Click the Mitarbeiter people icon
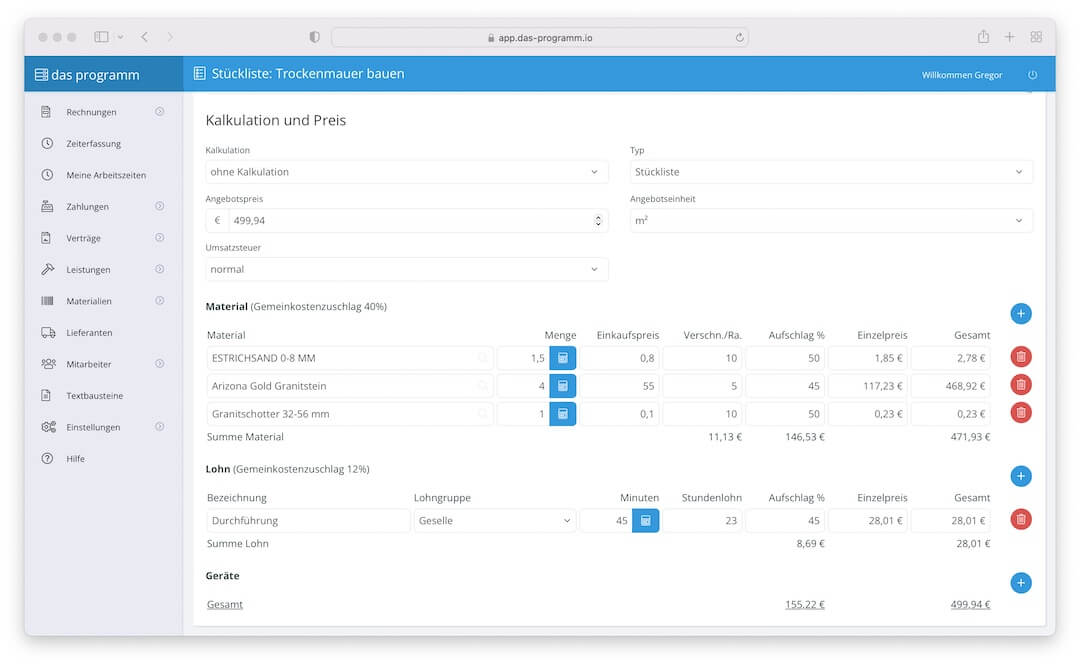Screen dimensions: 1080x666 (48, 364)
